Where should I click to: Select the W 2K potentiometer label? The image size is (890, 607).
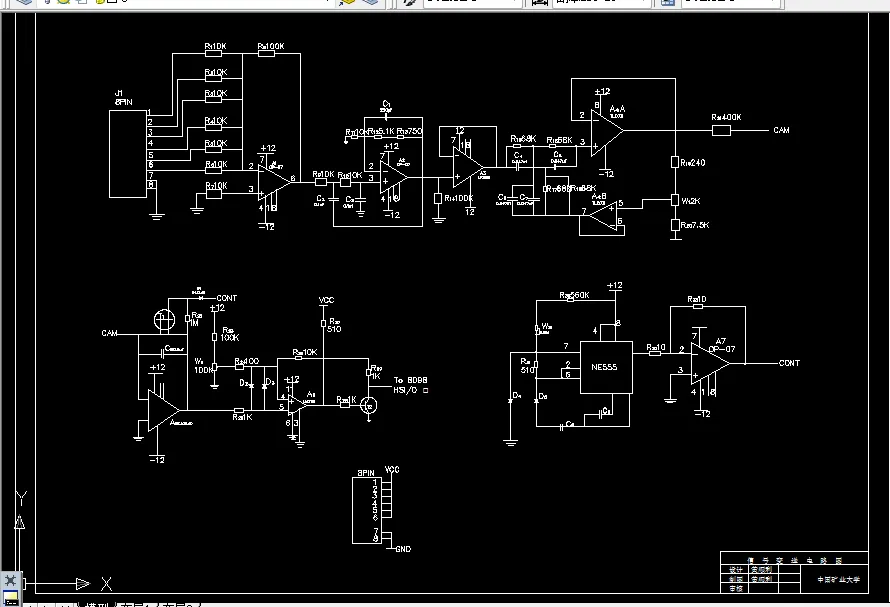pos(691,201)
